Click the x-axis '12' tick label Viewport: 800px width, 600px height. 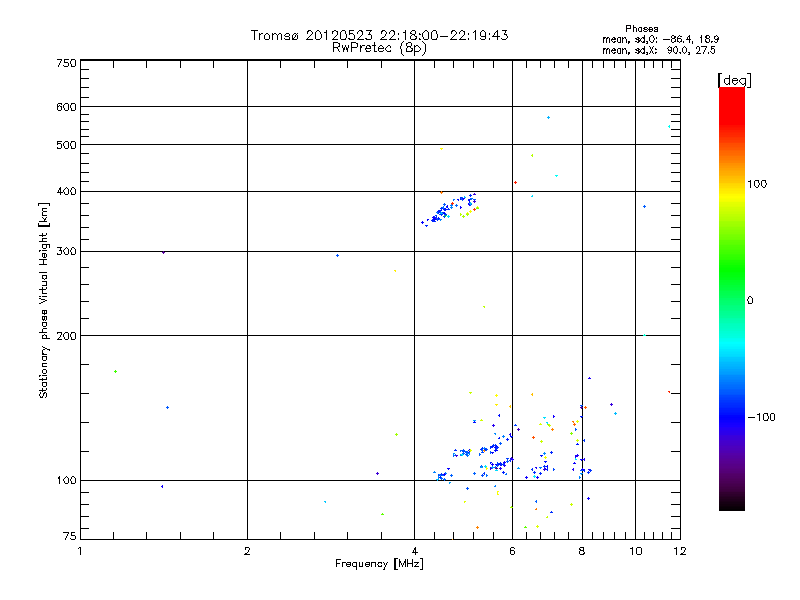(680, 551)
